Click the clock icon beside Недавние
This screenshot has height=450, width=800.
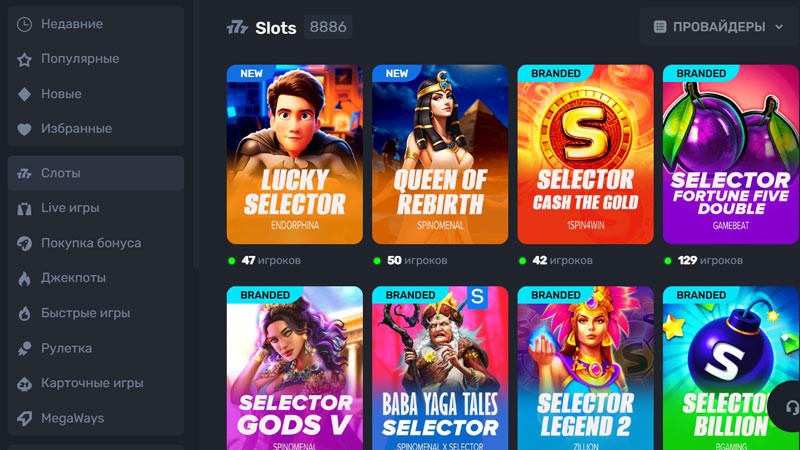25,24
